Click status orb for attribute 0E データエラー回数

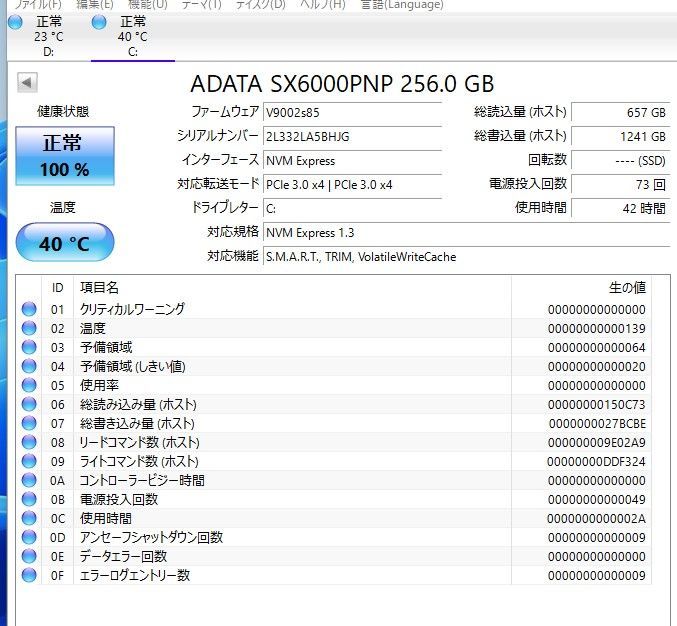(x=29, y=556)
